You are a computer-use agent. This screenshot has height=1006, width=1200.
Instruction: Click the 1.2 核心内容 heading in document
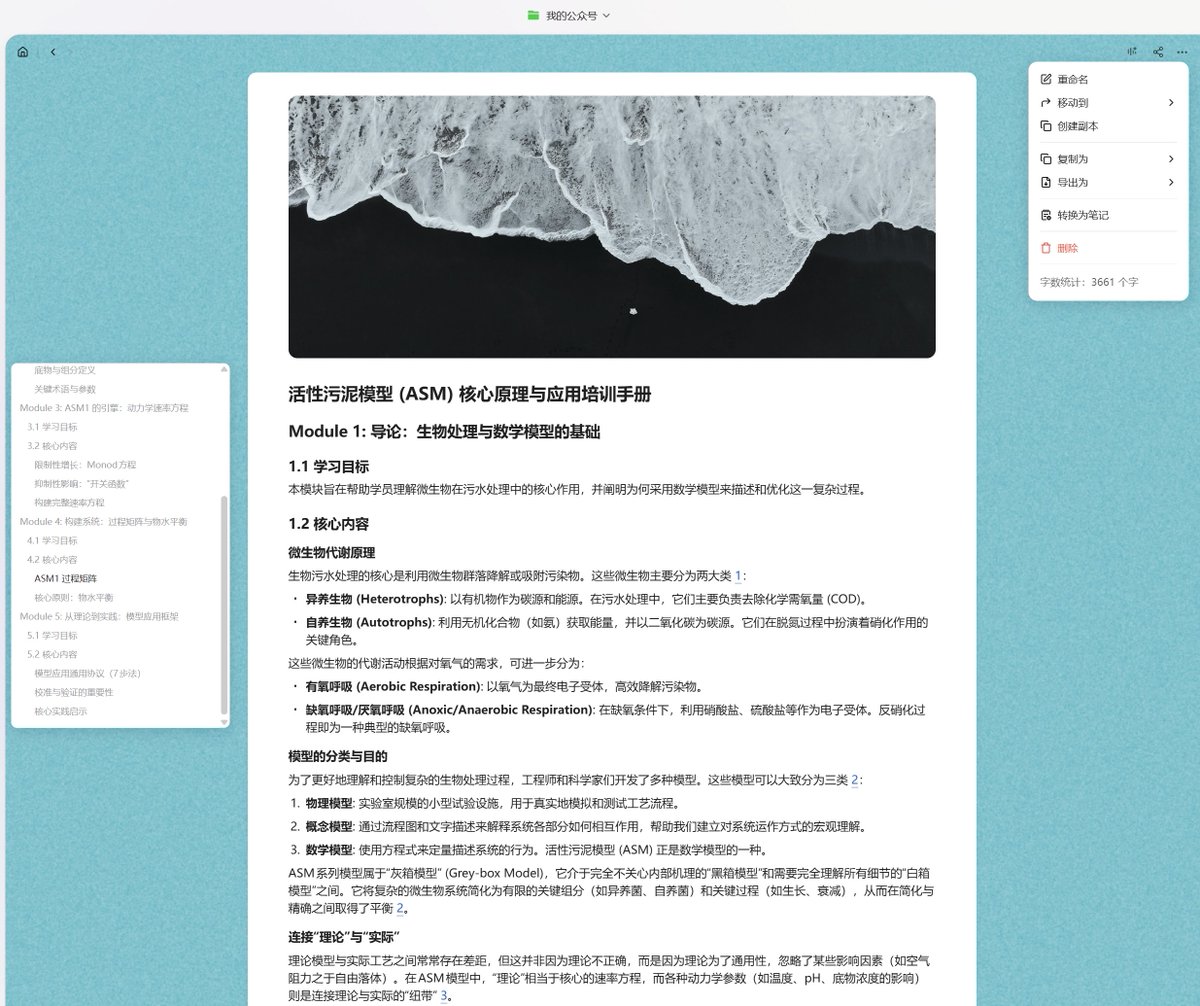(328, 524)
